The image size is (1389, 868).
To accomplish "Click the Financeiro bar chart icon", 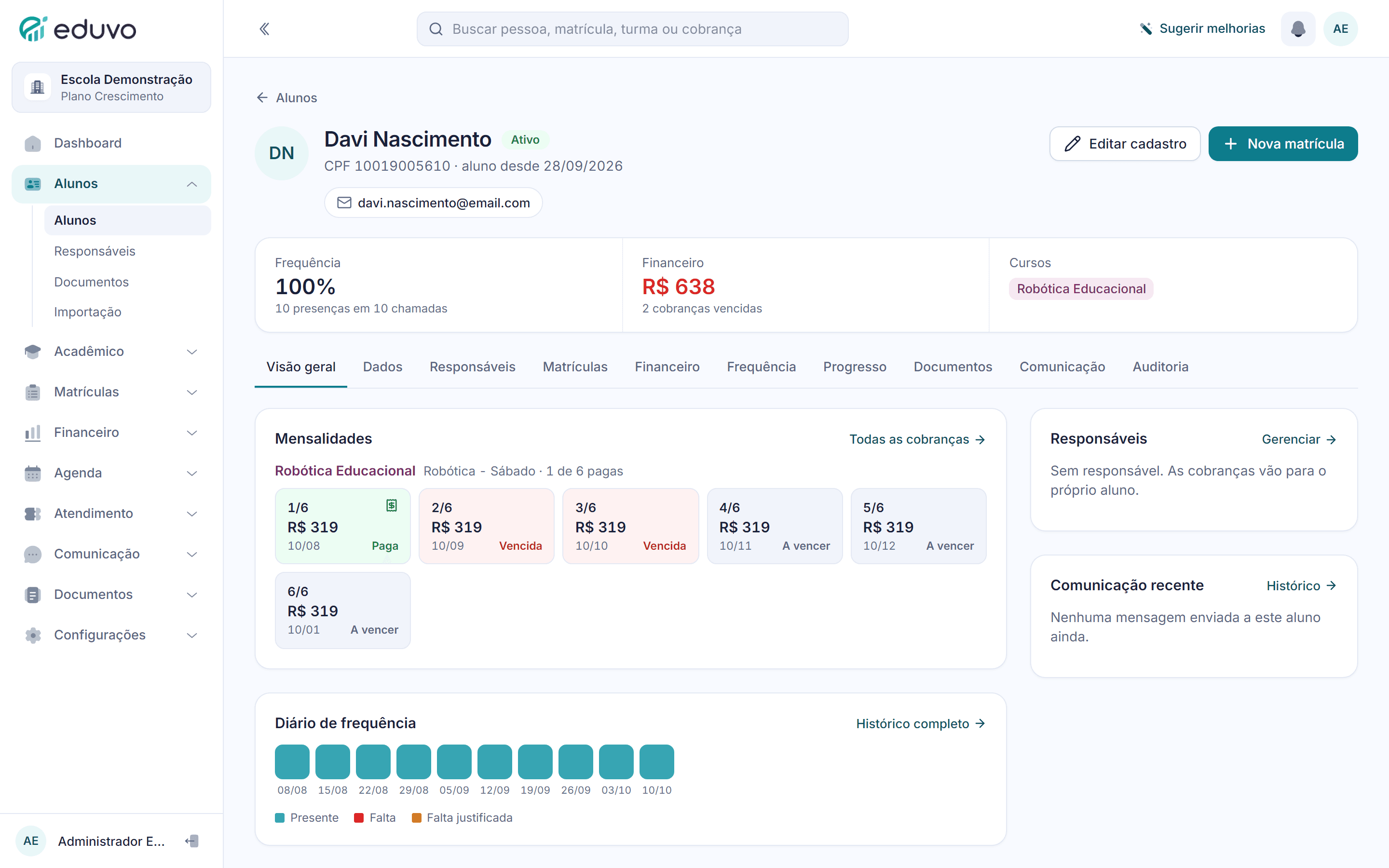I will (x=33, y=432).
